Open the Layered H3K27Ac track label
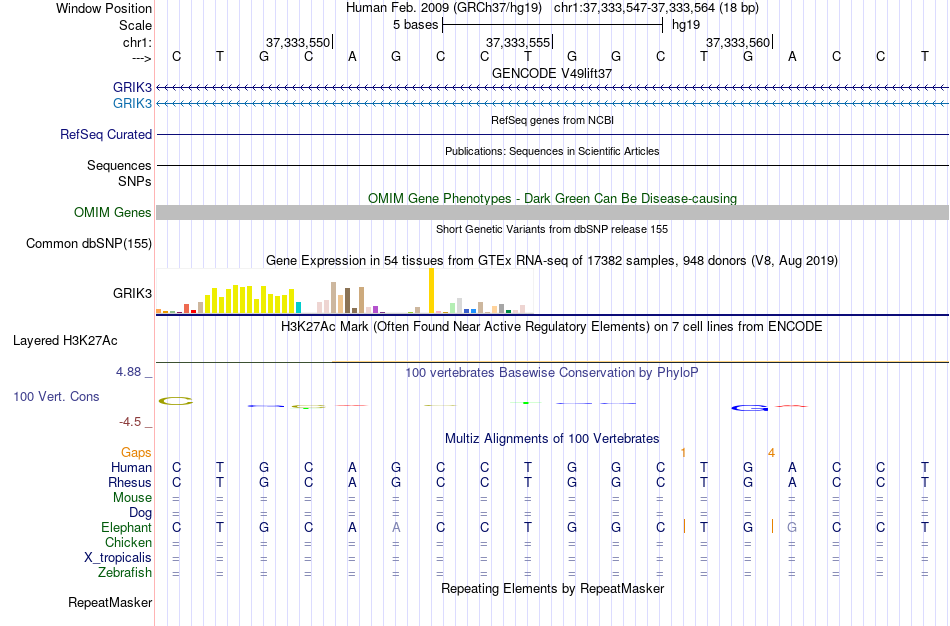 pyautogui.click(x=65, y=341)
